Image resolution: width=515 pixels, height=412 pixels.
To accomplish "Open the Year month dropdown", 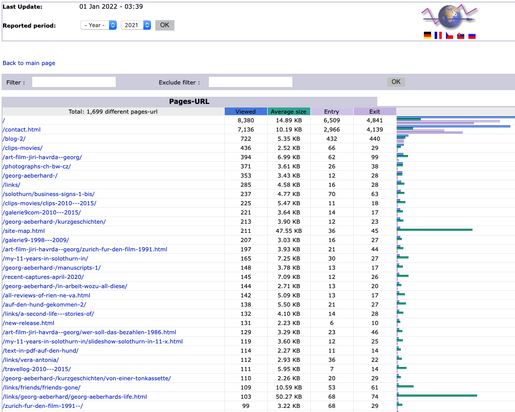I will tap(98, 25).
